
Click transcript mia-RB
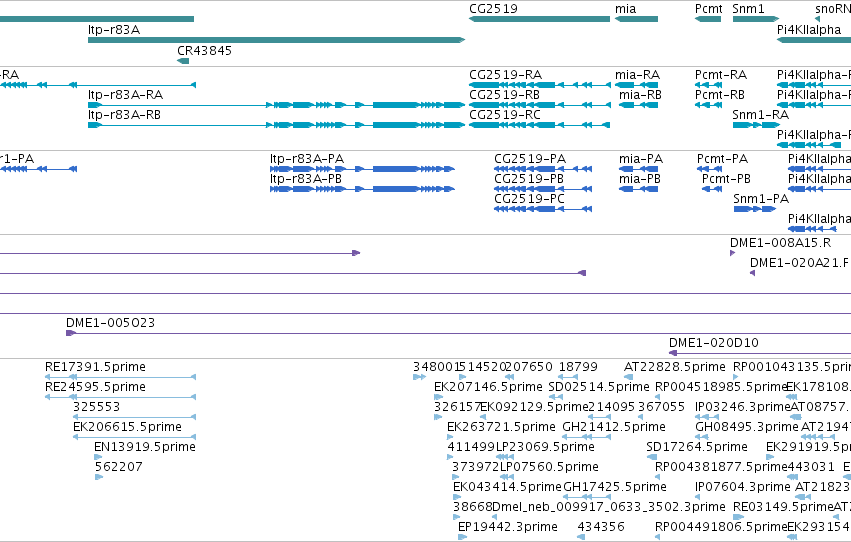click(x=638, y=105)
